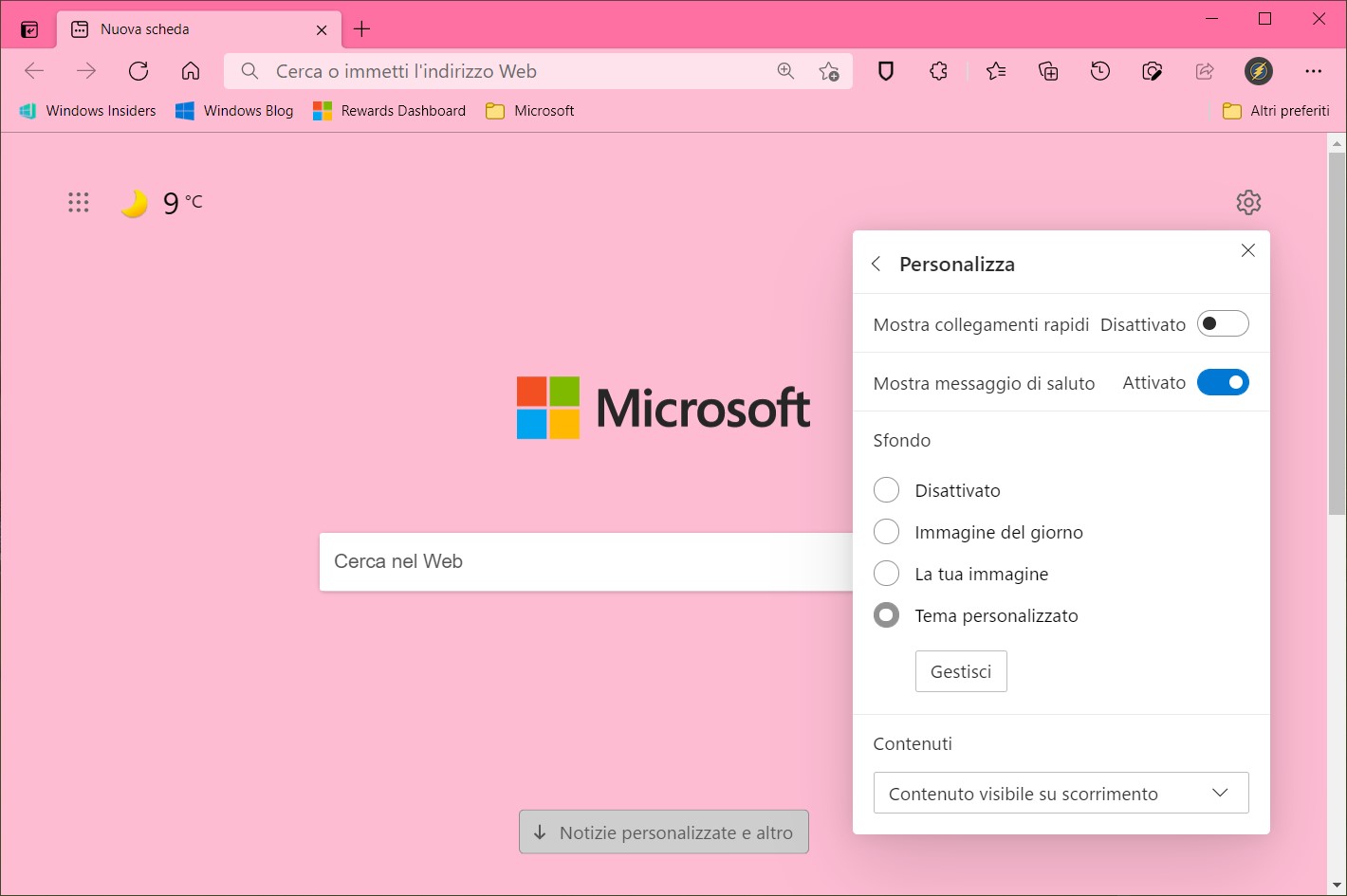Click the scrollbar down arrow
This screenshot has width=1347, height=896.
[x=1337, y=886]
